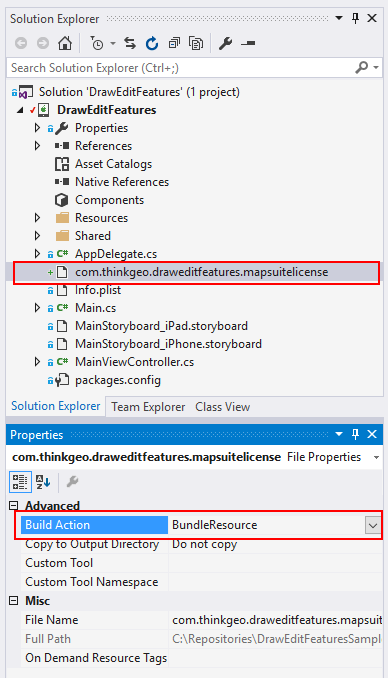Image resolution: width=388 pixels, height=678 pixels.
Task: Click the Pending Changes Filter clock icon
Action: (x=97, y=43)
